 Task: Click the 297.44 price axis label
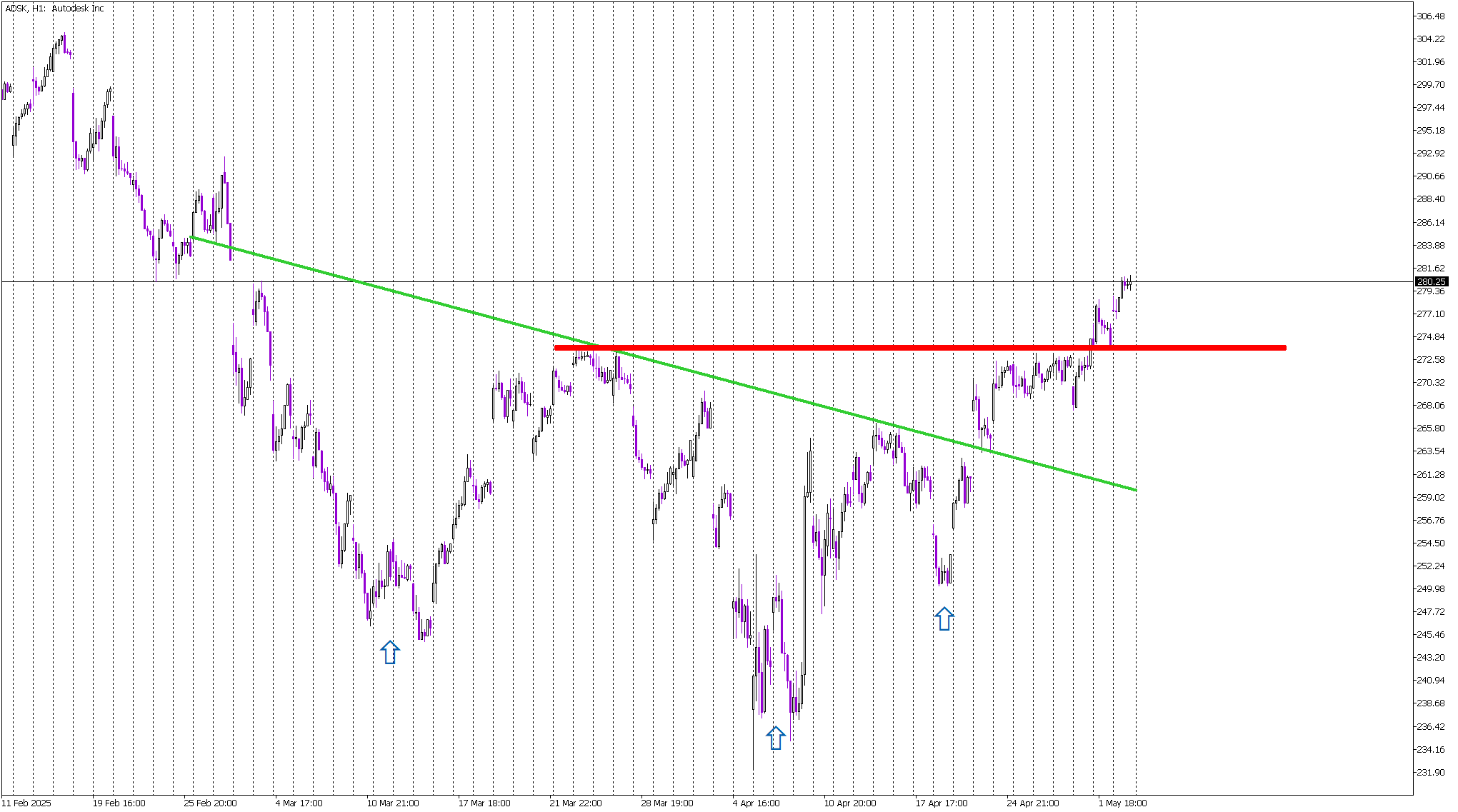(x=1431, y=108)
